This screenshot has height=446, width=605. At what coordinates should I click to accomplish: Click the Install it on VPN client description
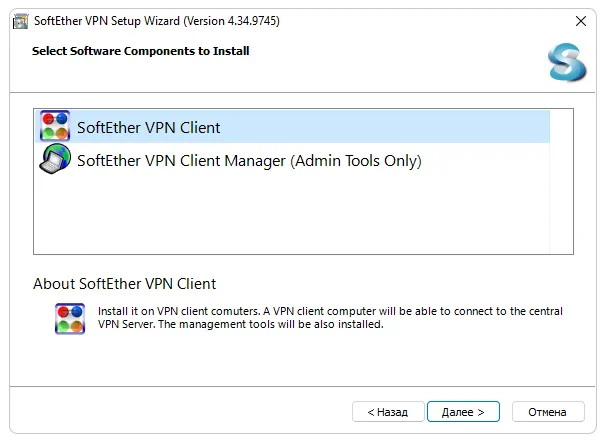pyautogui.click(x=330, y=318)
